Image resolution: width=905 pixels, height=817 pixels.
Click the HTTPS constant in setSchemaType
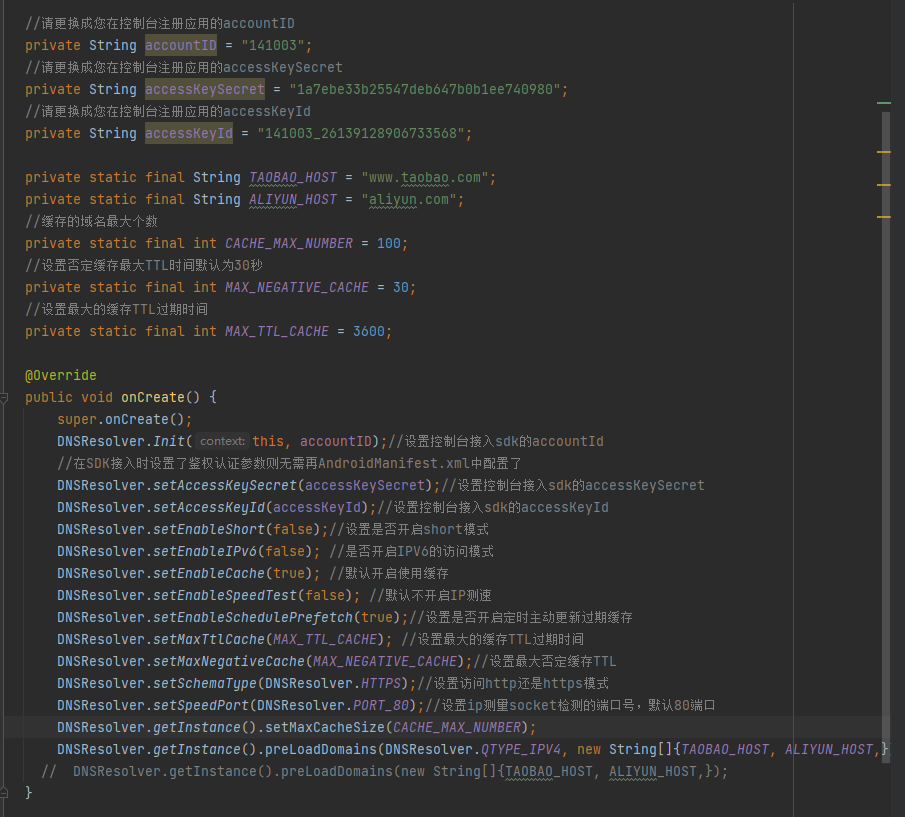tap(381, 683)
